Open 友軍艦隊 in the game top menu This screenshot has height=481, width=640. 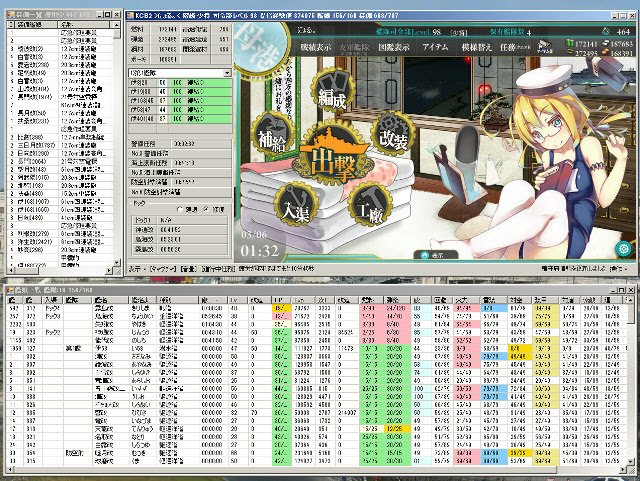[354, 47]
